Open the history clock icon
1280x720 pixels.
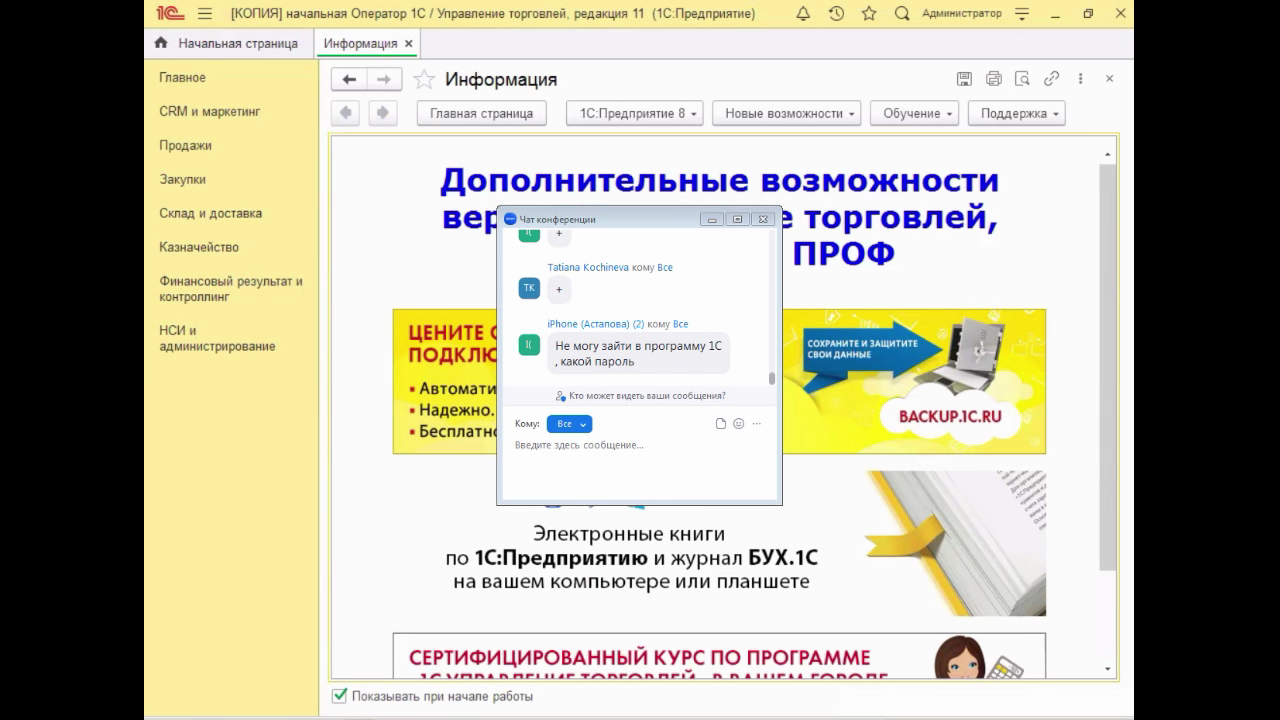(x=836, y=14)
